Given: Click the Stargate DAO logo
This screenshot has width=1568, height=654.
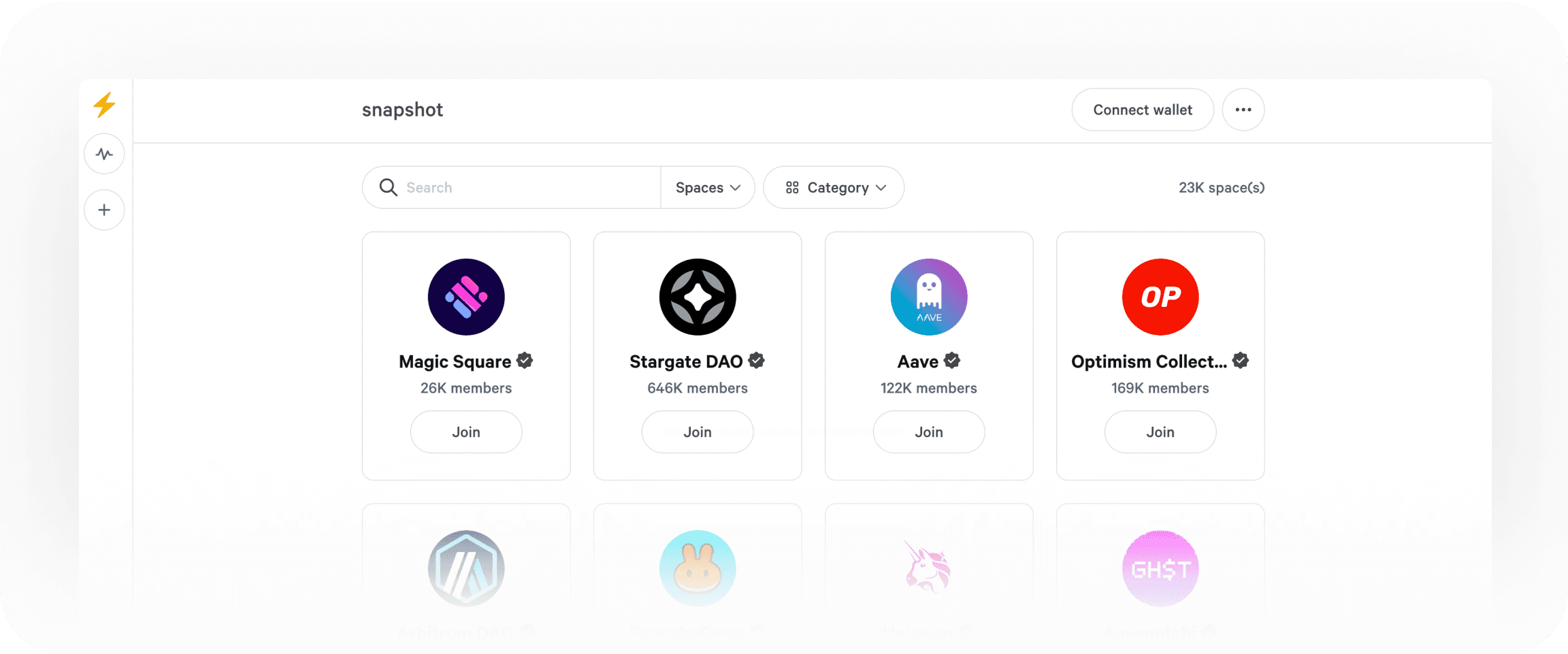Looking at the screenshot, I should (x=697, y=297).
